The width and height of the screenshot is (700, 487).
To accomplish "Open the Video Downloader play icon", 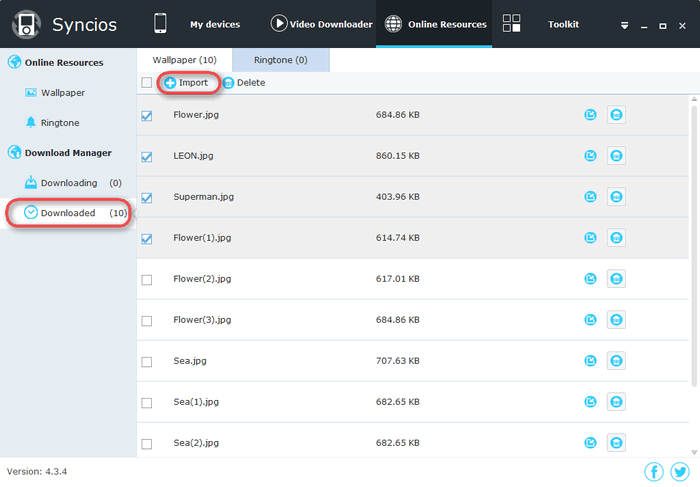I will (279, 23).
